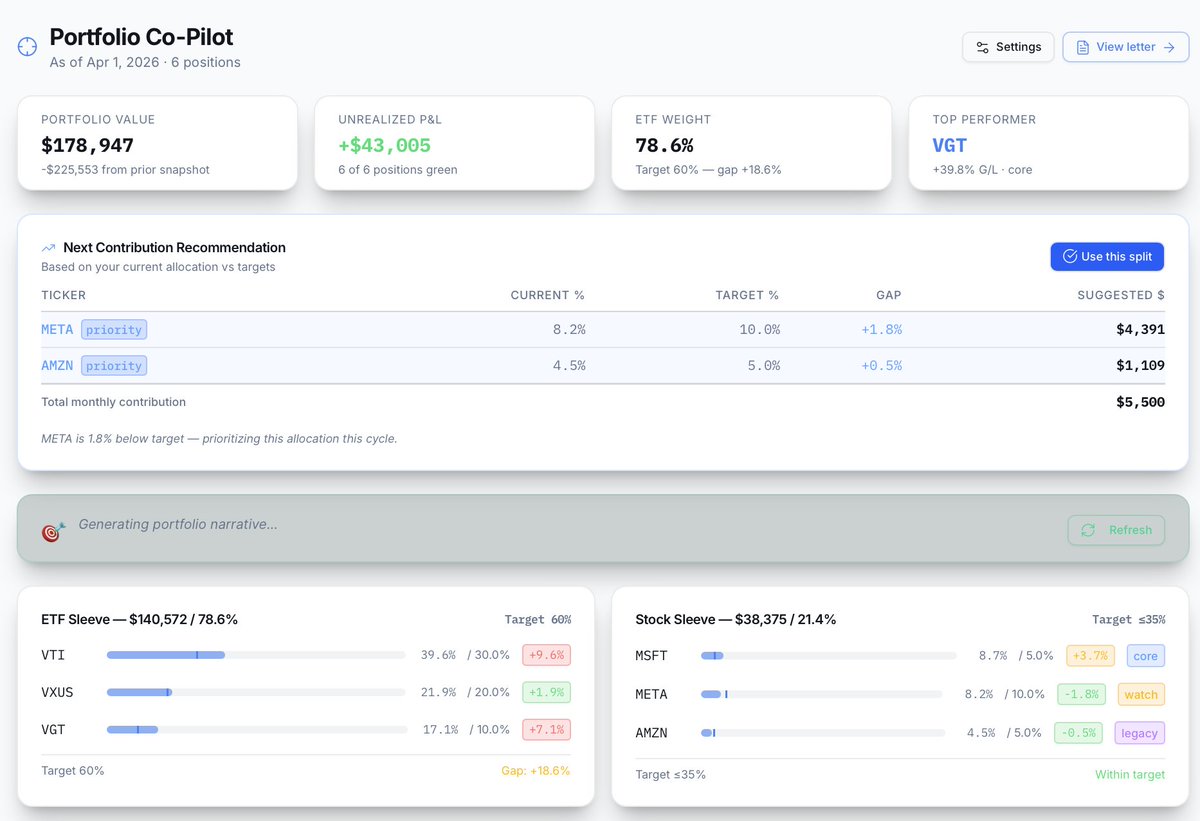Click the priority badge next to META

(114, 329)
